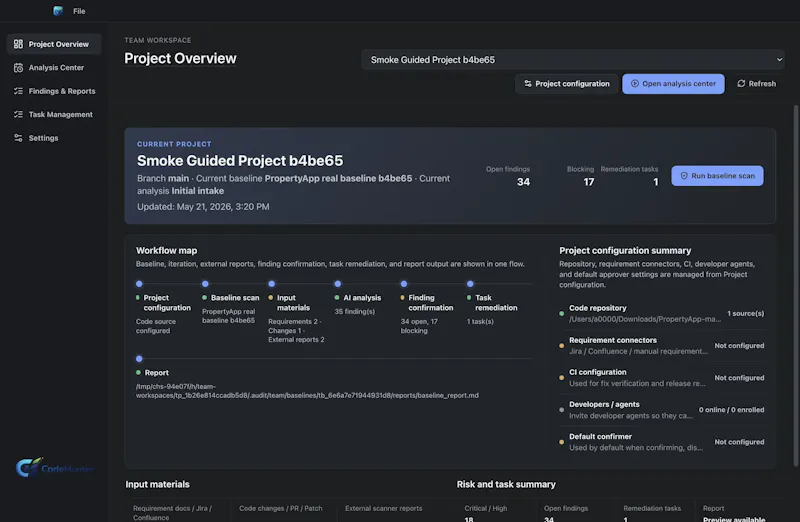Click the play icon in Open analysis center

pos(635,84)
